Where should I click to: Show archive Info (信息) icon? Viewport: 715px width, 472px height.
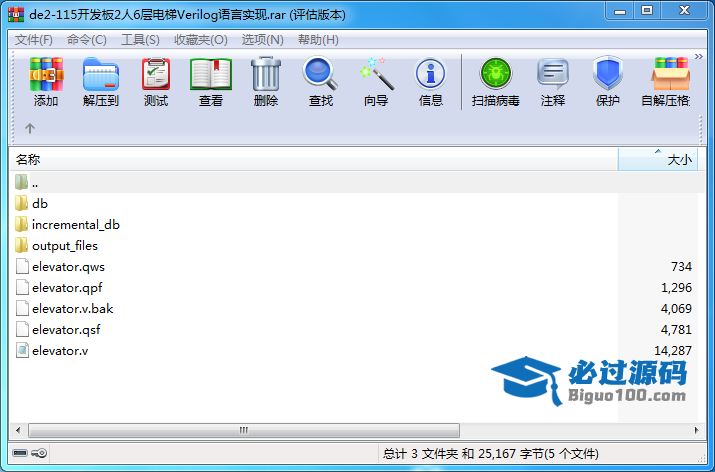tap(430, 74)
